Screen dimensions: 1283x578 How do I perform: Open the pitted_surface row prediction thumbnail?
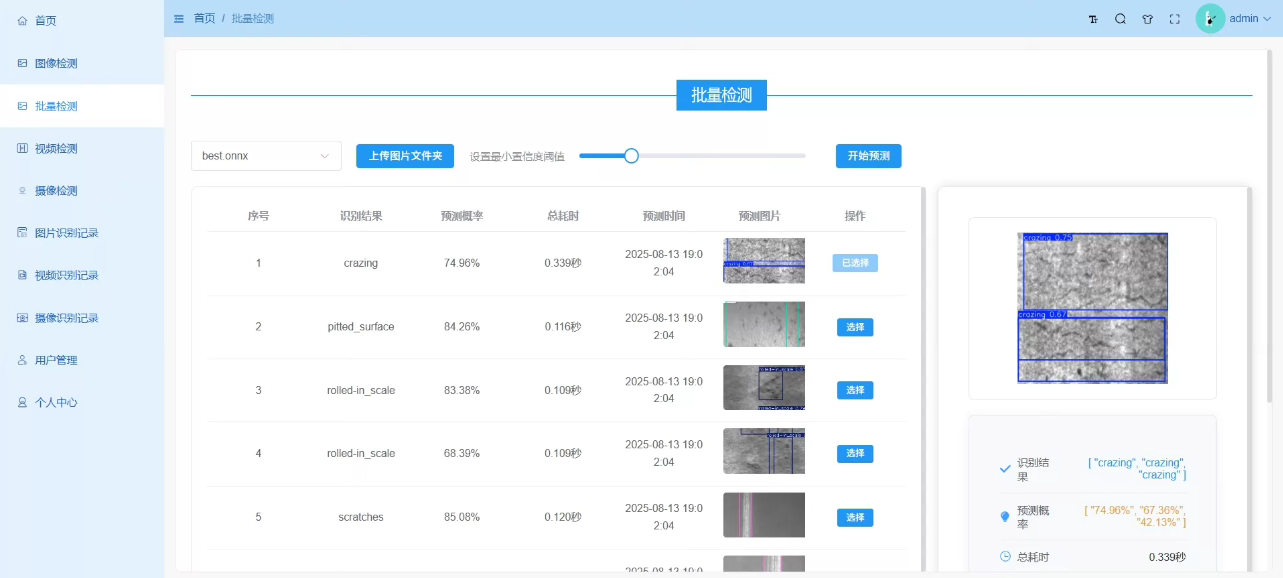[764, 324]
